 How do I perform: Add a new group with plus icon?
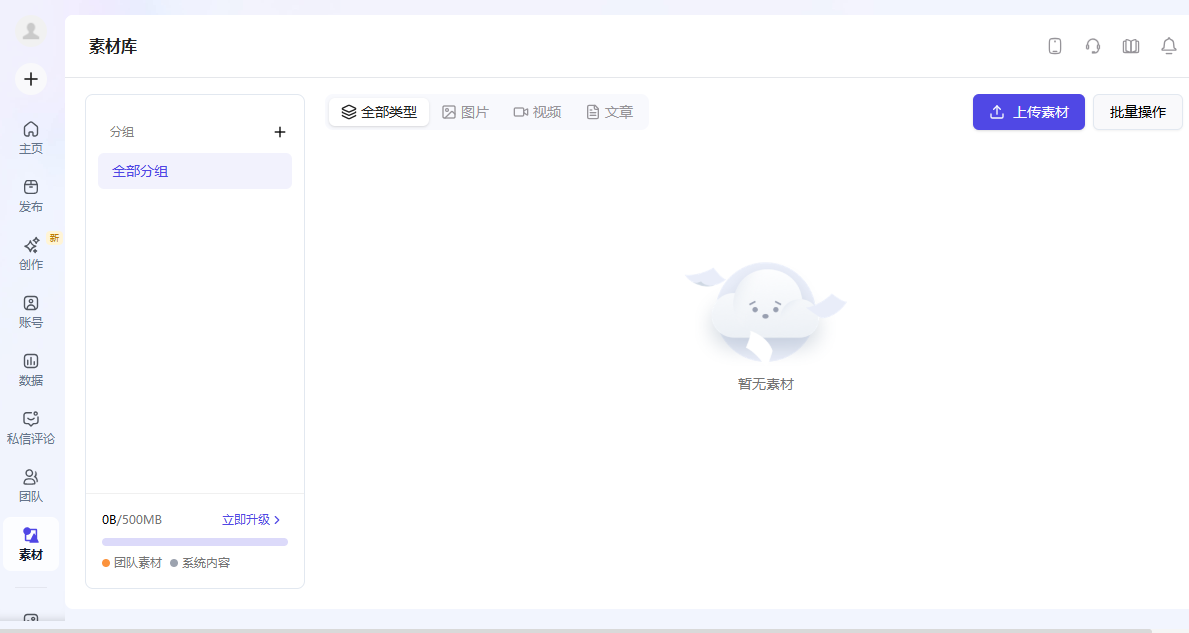(x=280, y=132)
